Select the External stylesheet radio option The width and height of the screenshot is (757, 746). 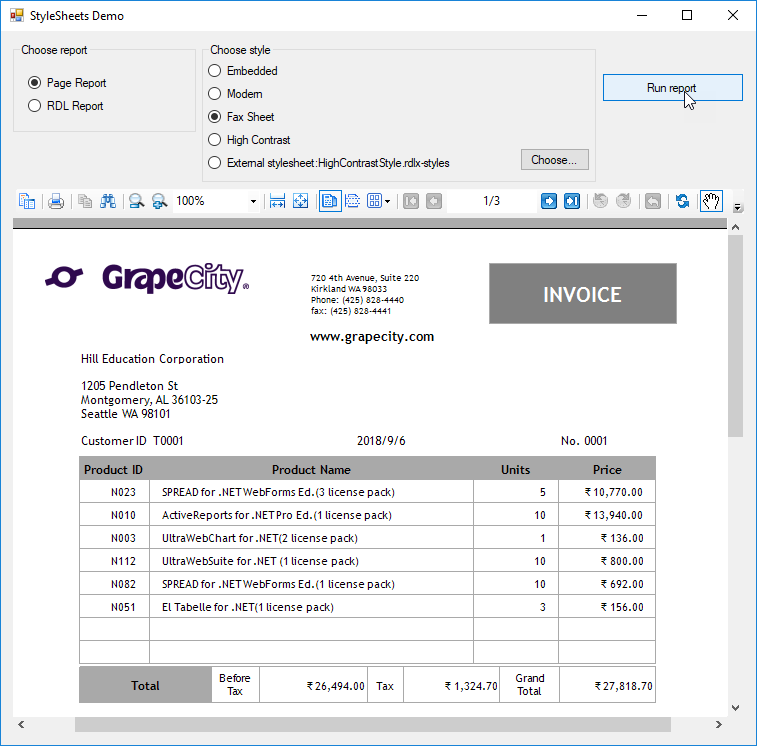pyautogui.click(x=214, y=163)
